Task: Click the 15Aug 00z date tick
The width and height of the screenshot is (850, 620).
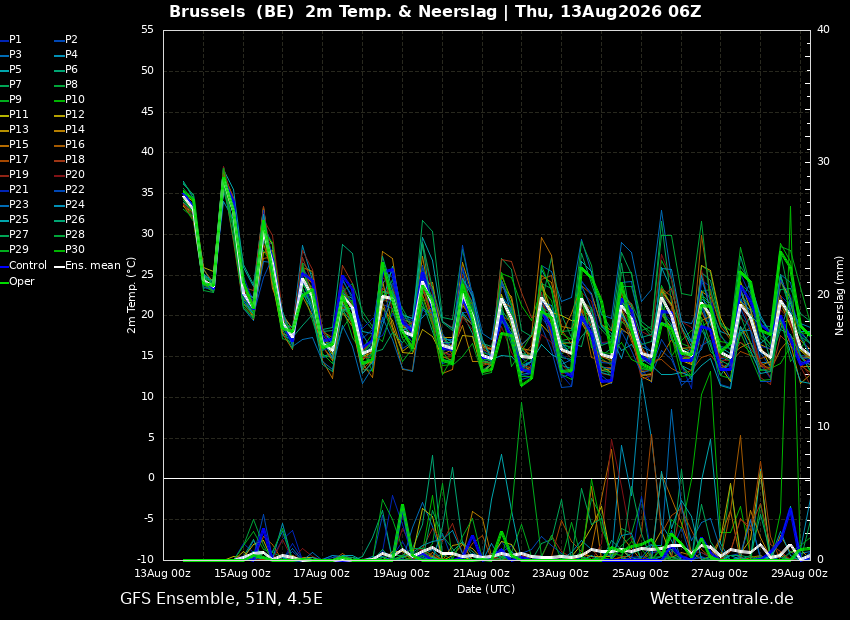Action: click(243, 573)
